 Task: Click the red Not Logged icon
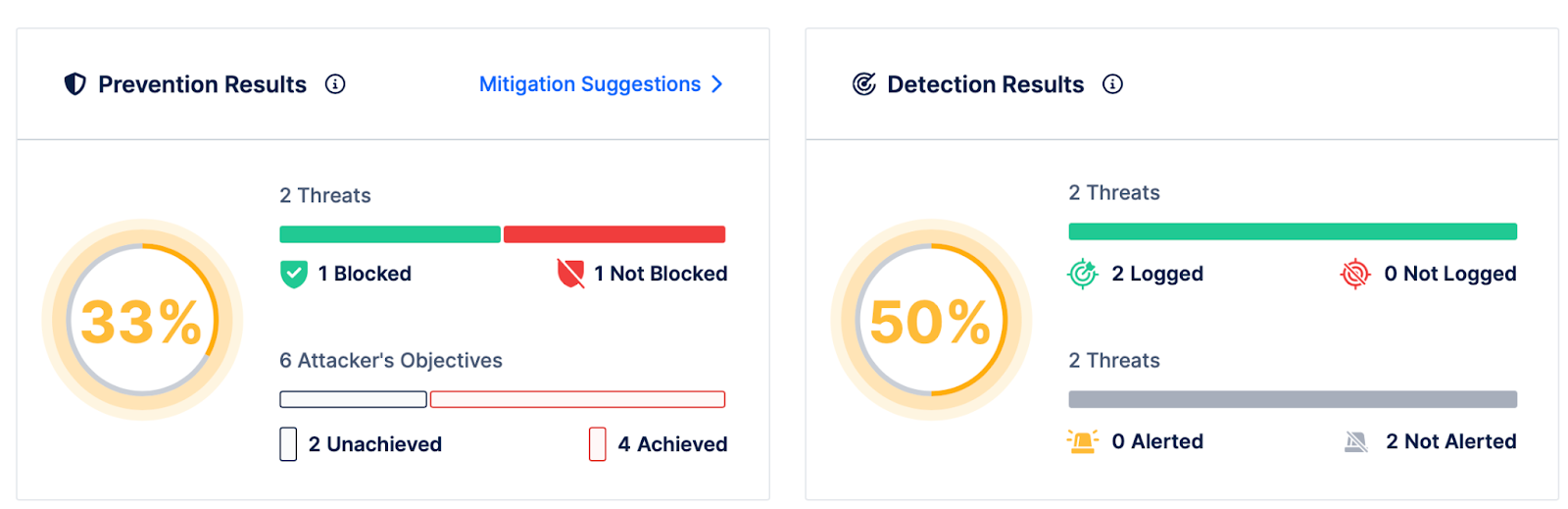1355,274
